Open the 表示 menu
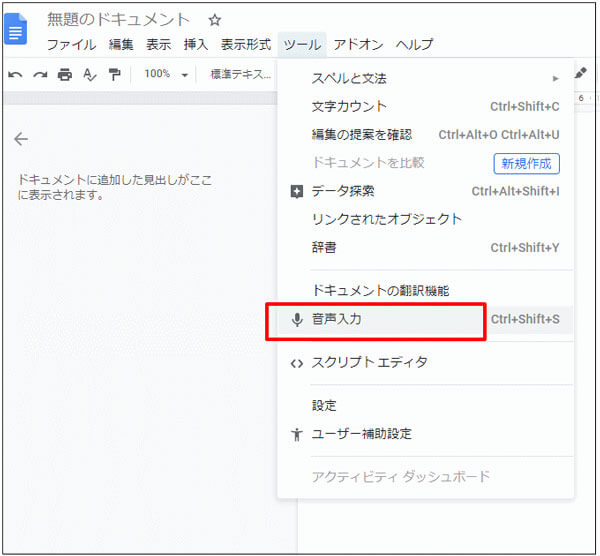This screenshot has width=600, height=556. tap(158, 45)
